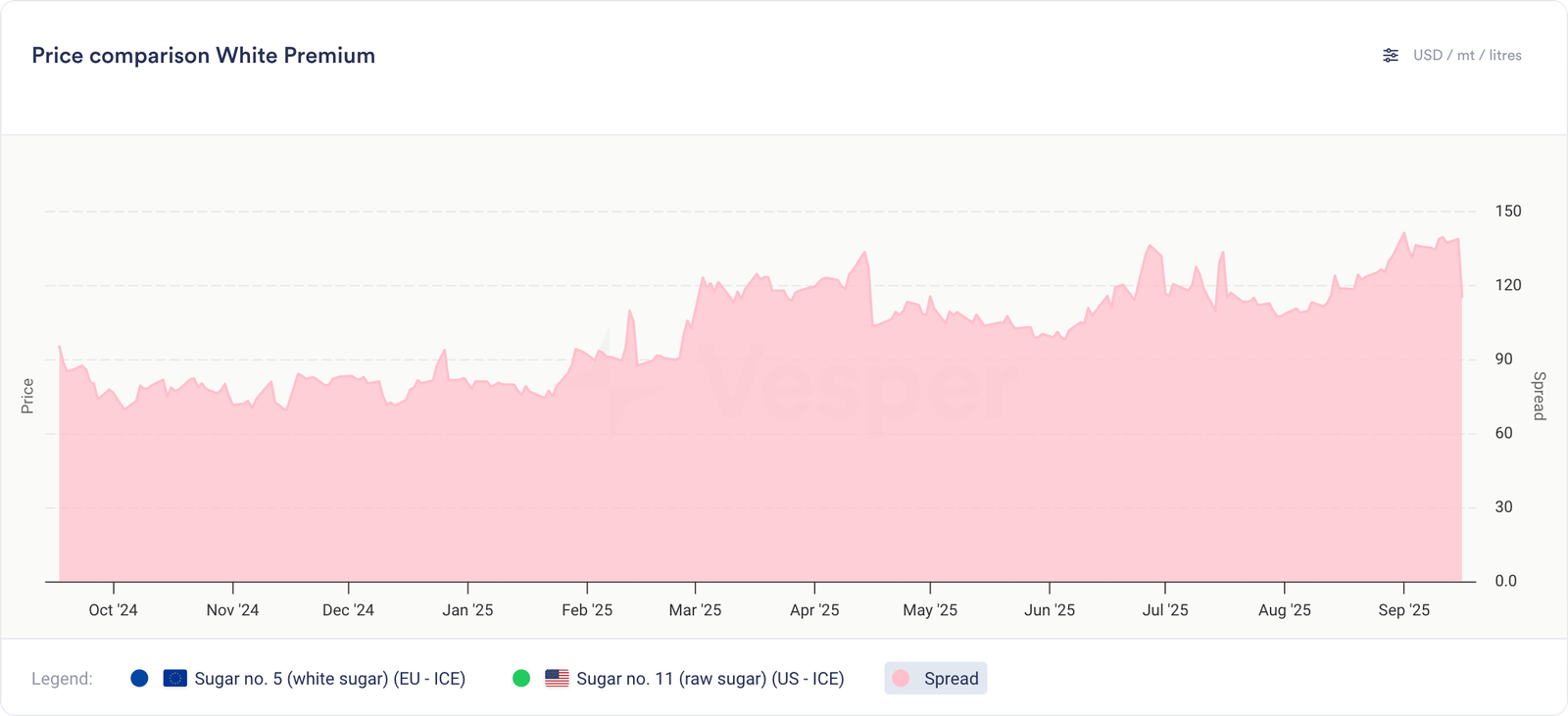Click the vertical Price axis label
This screenshot has height=716, width=1568.
click(27, 396)
